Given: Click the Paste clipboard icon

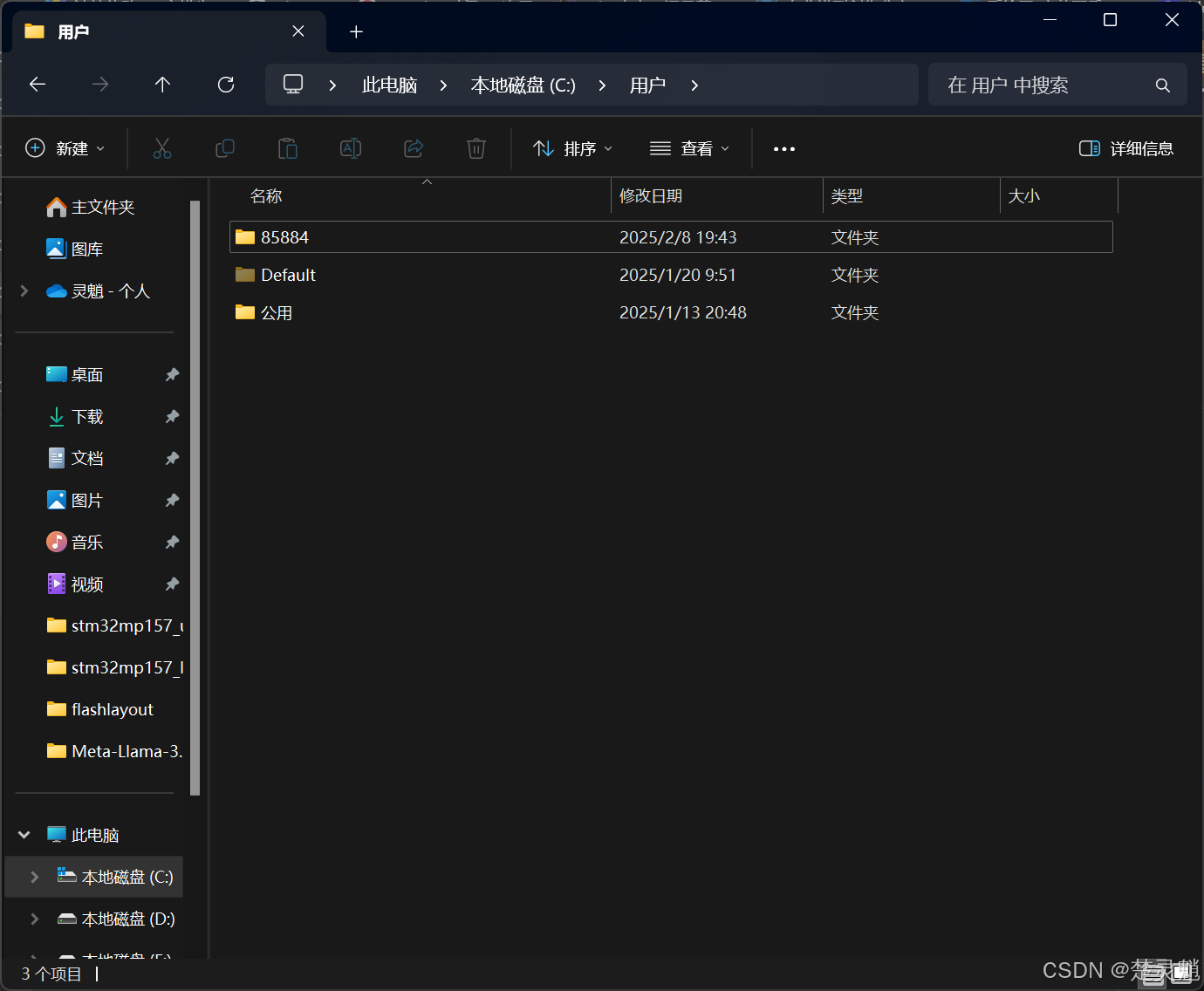Looking at the screenshot, I should coord(288,148).
